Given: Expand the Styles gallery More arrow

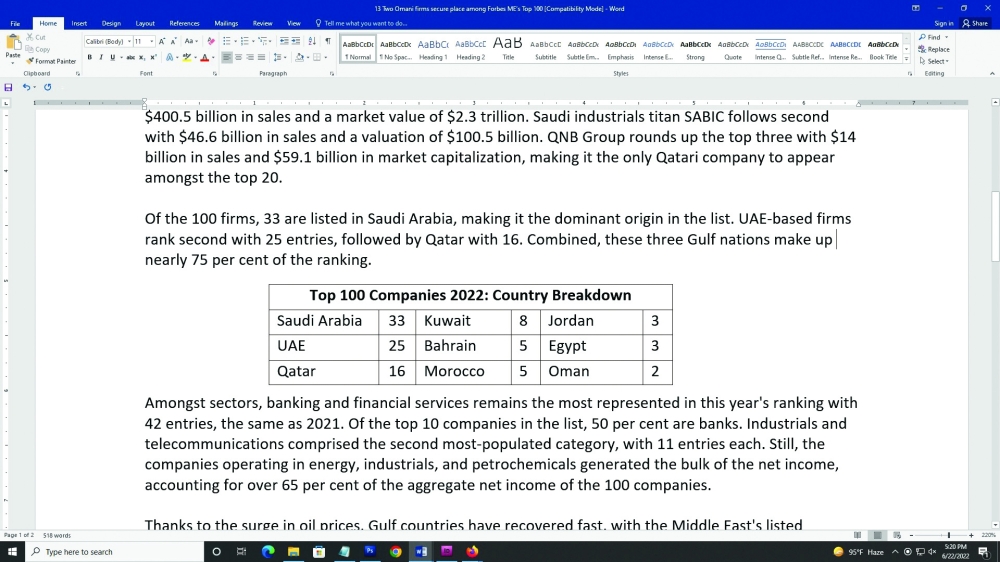Looking at the screenshot, I should pos(906,59).
